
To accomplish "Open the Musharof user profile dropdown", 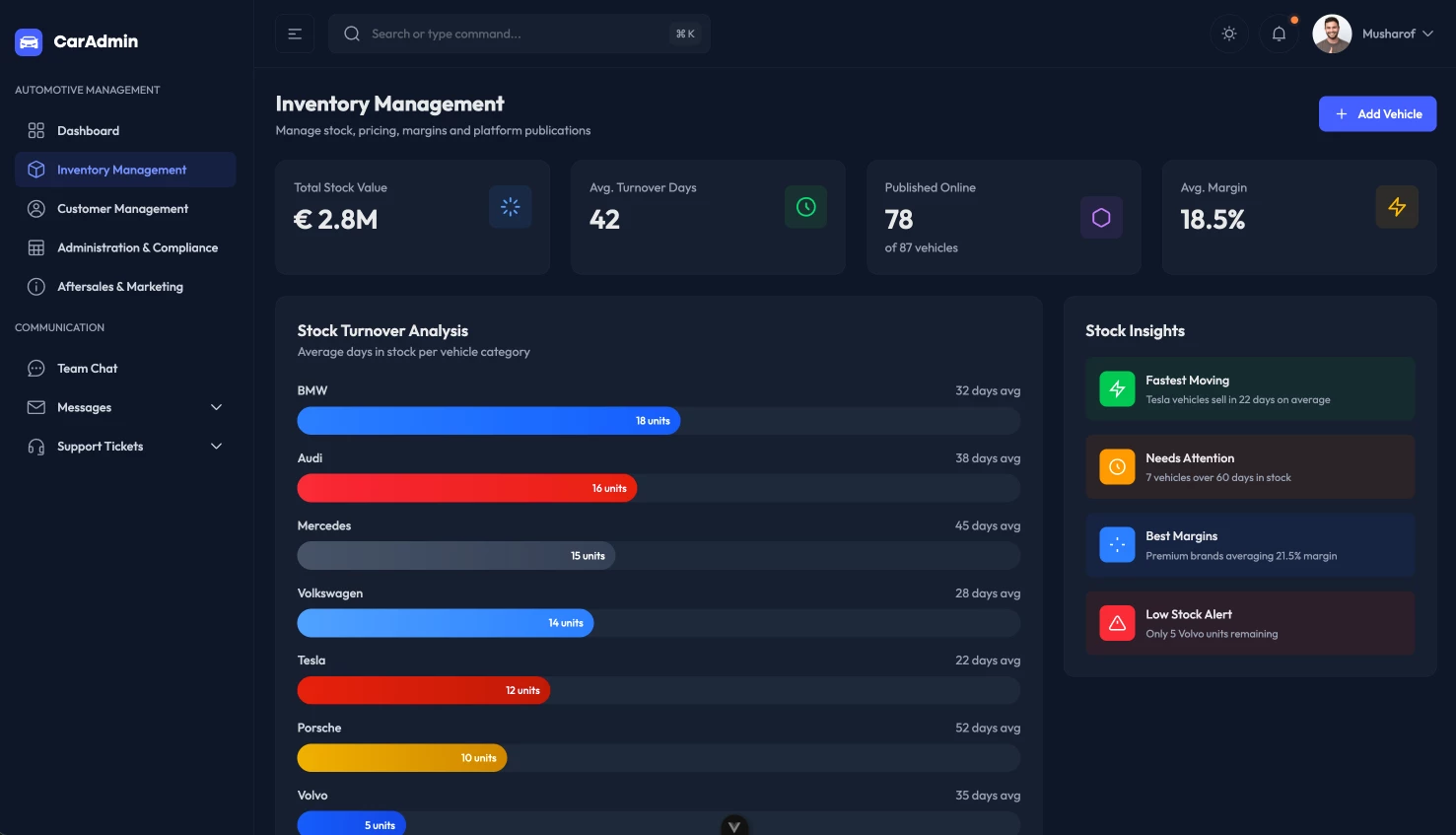I will (1374, 34).
